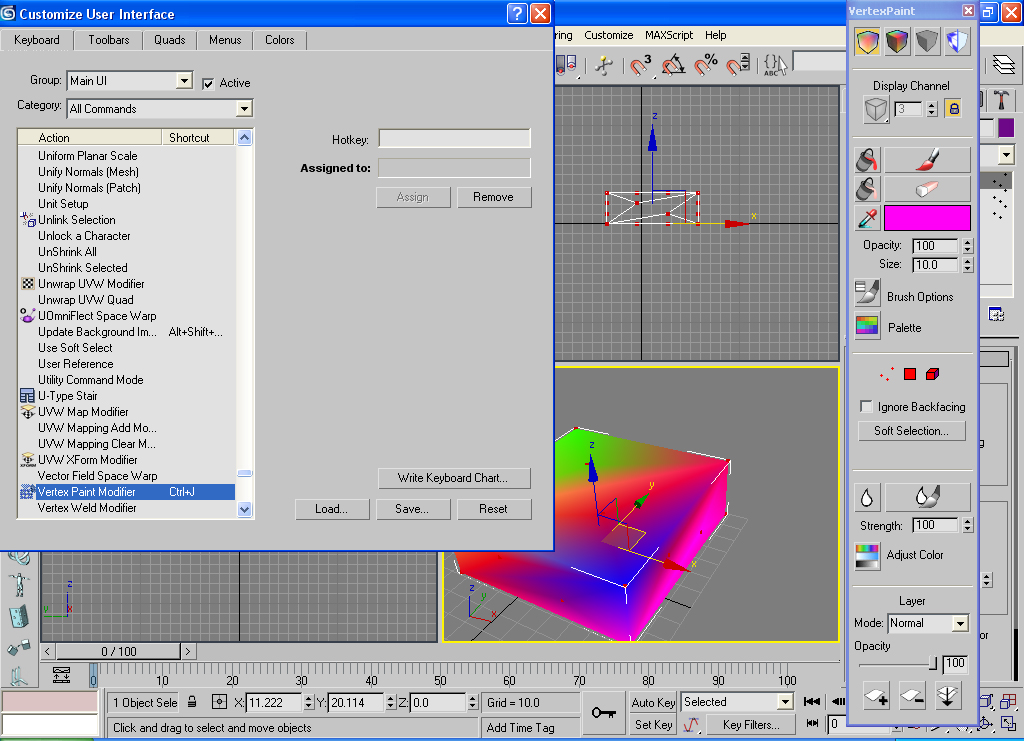The width and height of the screenshot is (1024, 741).
Task: Pick color with the eyedropper tool
Action: coord(867,218)
